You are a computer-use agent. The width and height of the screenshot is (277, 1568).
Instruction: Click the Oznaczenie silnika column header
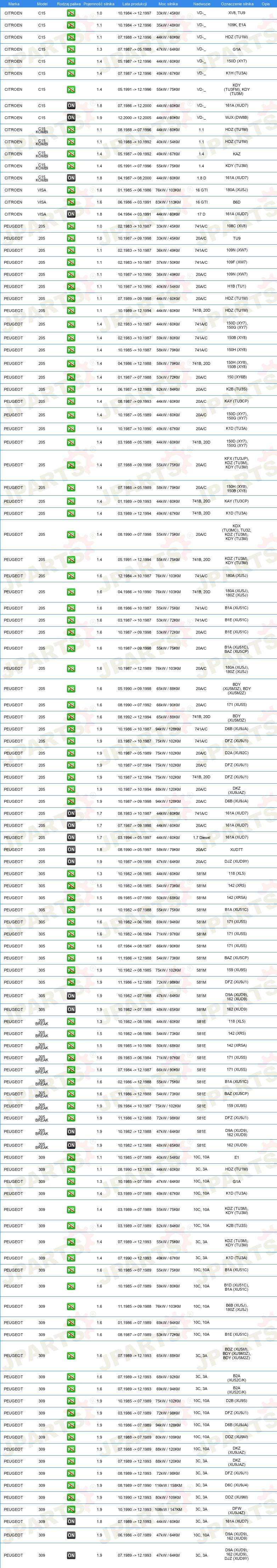237,4
